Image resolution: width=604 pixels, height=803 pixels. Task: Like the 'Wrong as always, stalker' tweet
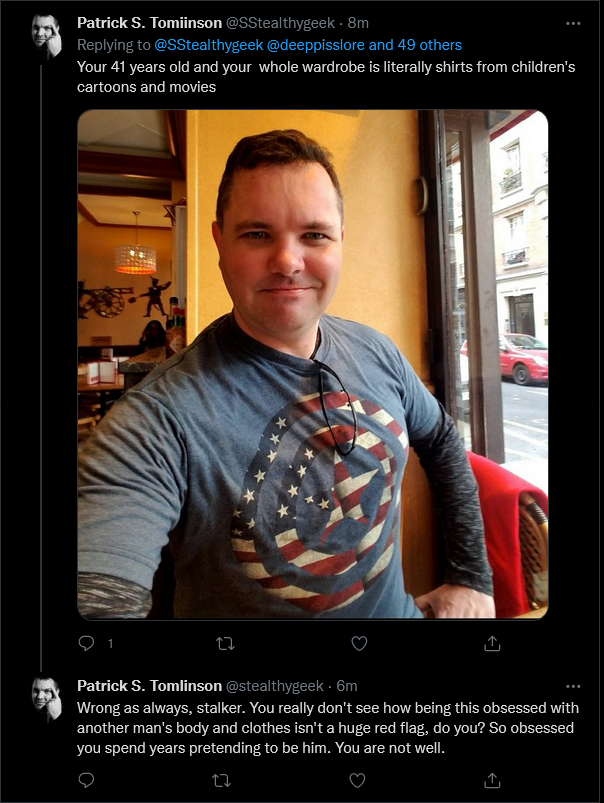[x=357, y=780]
